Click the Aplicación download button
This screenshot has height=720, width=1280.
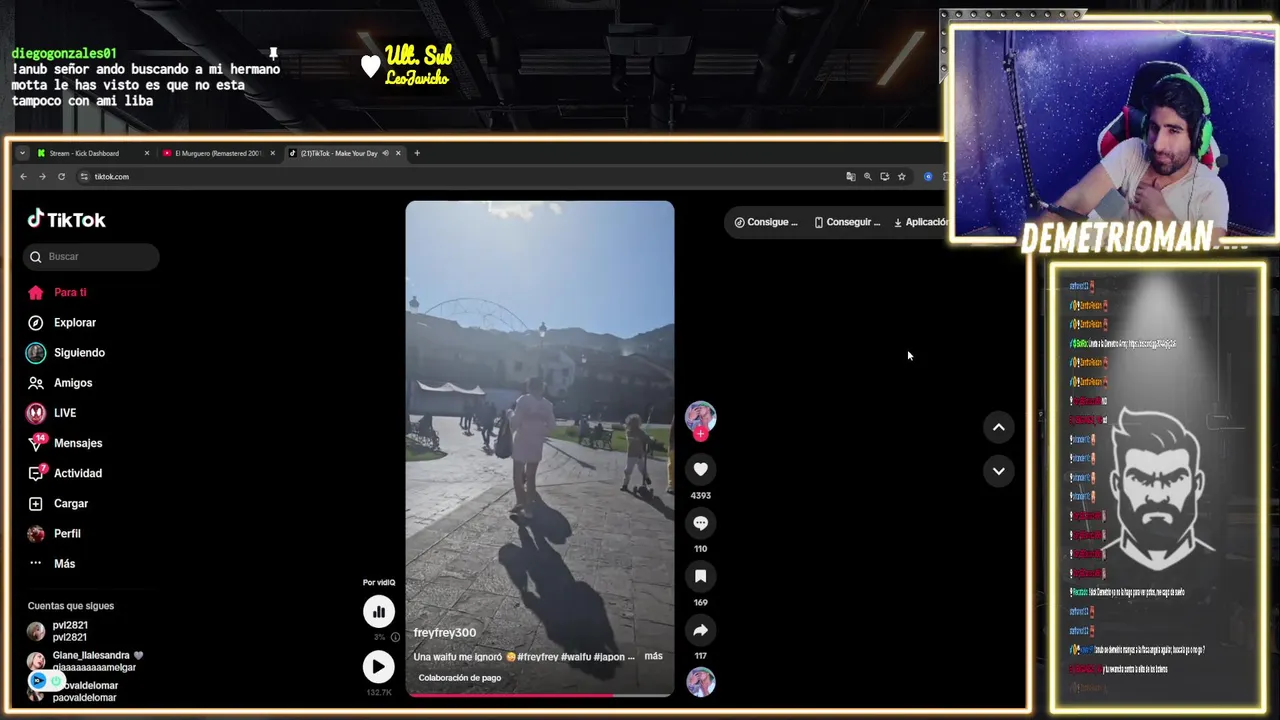pyautogui.click(x=920, y=222)
